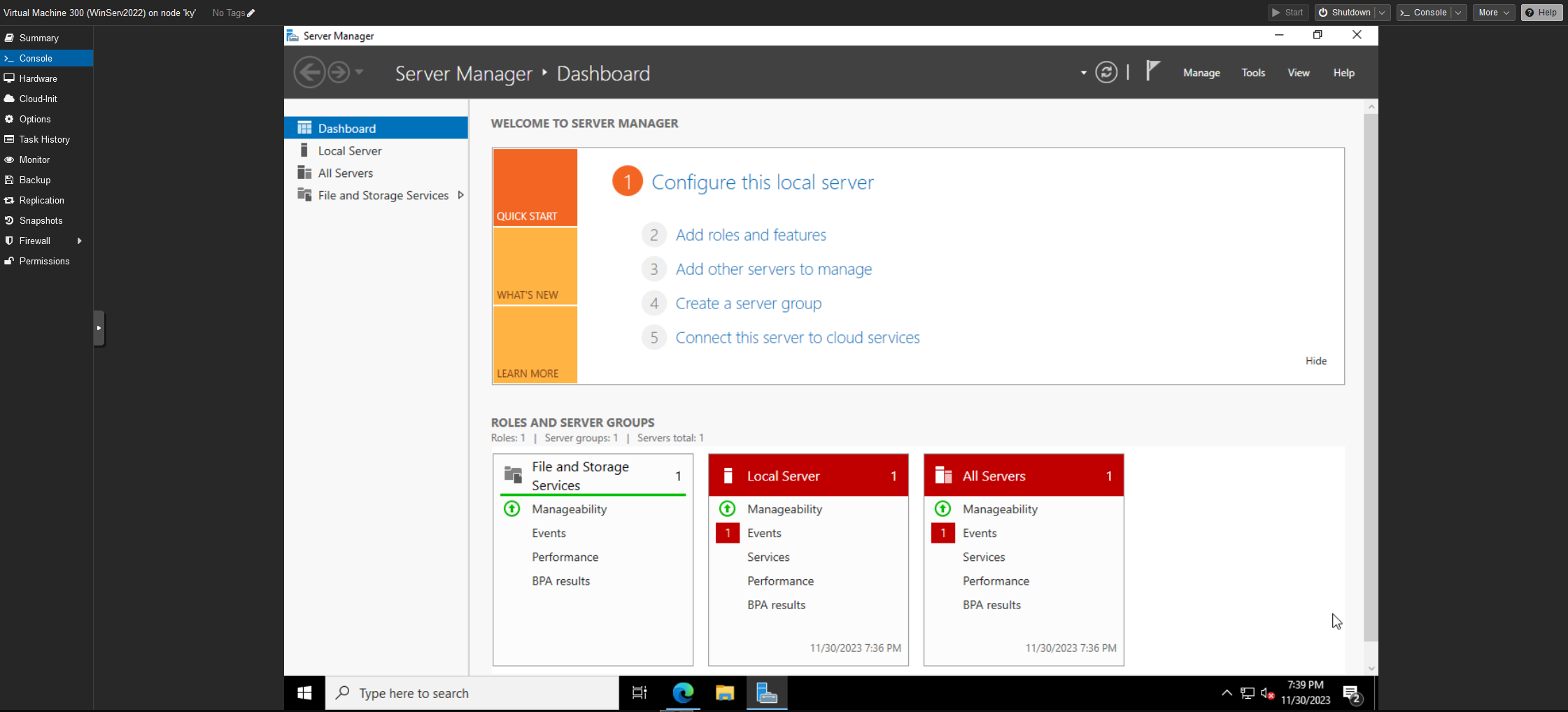Open Windows Start menu
The width and height of the screenshot is (1568, 712).
coord(304,693)
